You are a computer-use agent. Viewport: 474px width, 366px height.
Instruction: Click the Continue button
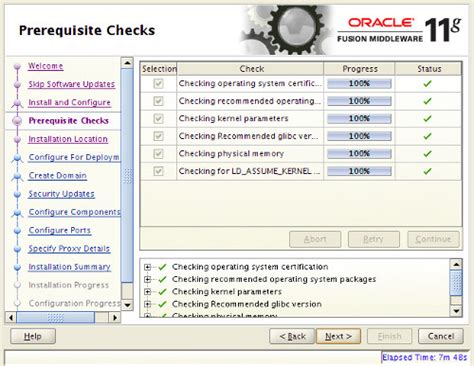click(433, 239)
